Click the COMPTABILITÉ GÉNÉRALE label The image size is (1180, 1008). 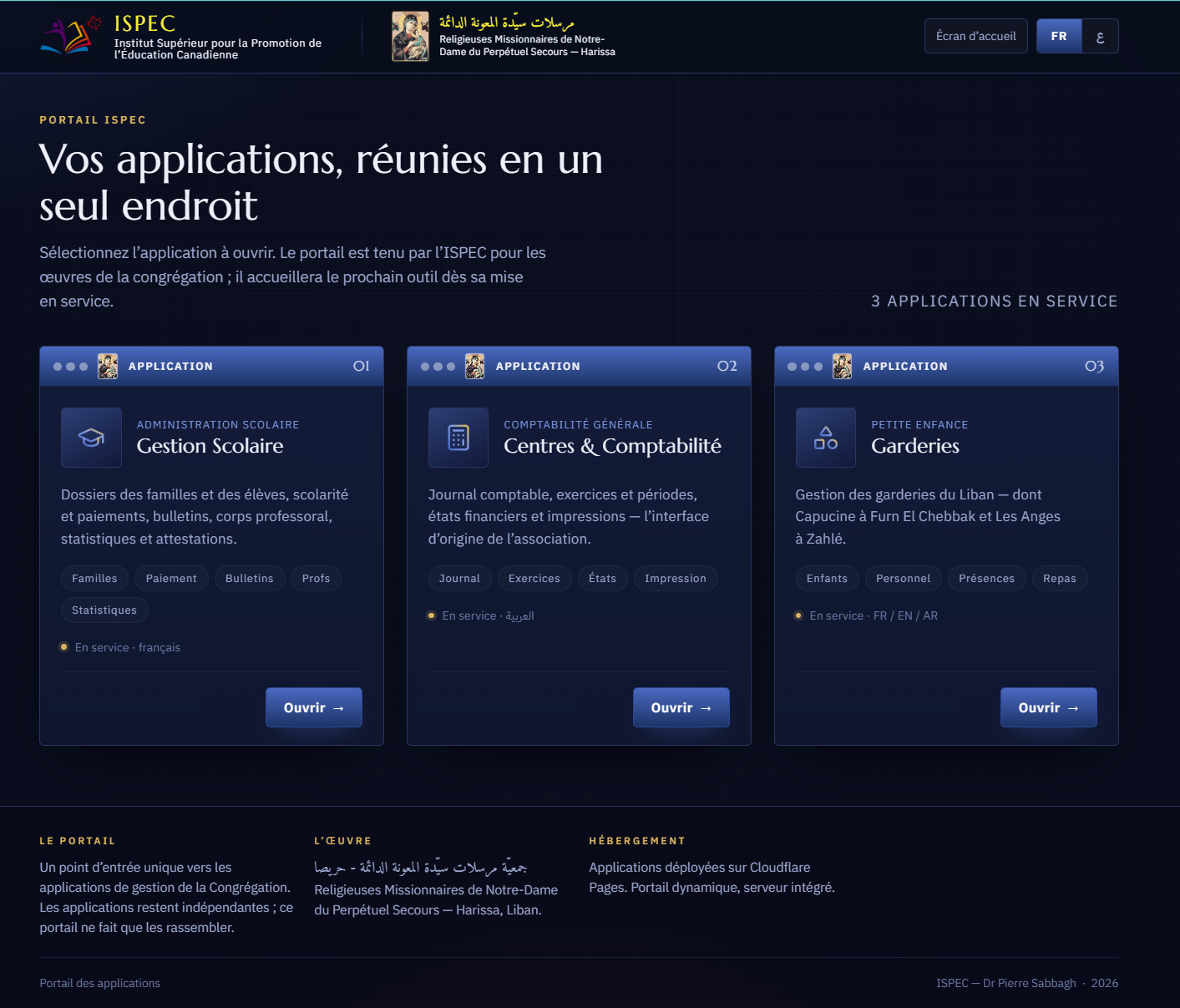(579, 424)
